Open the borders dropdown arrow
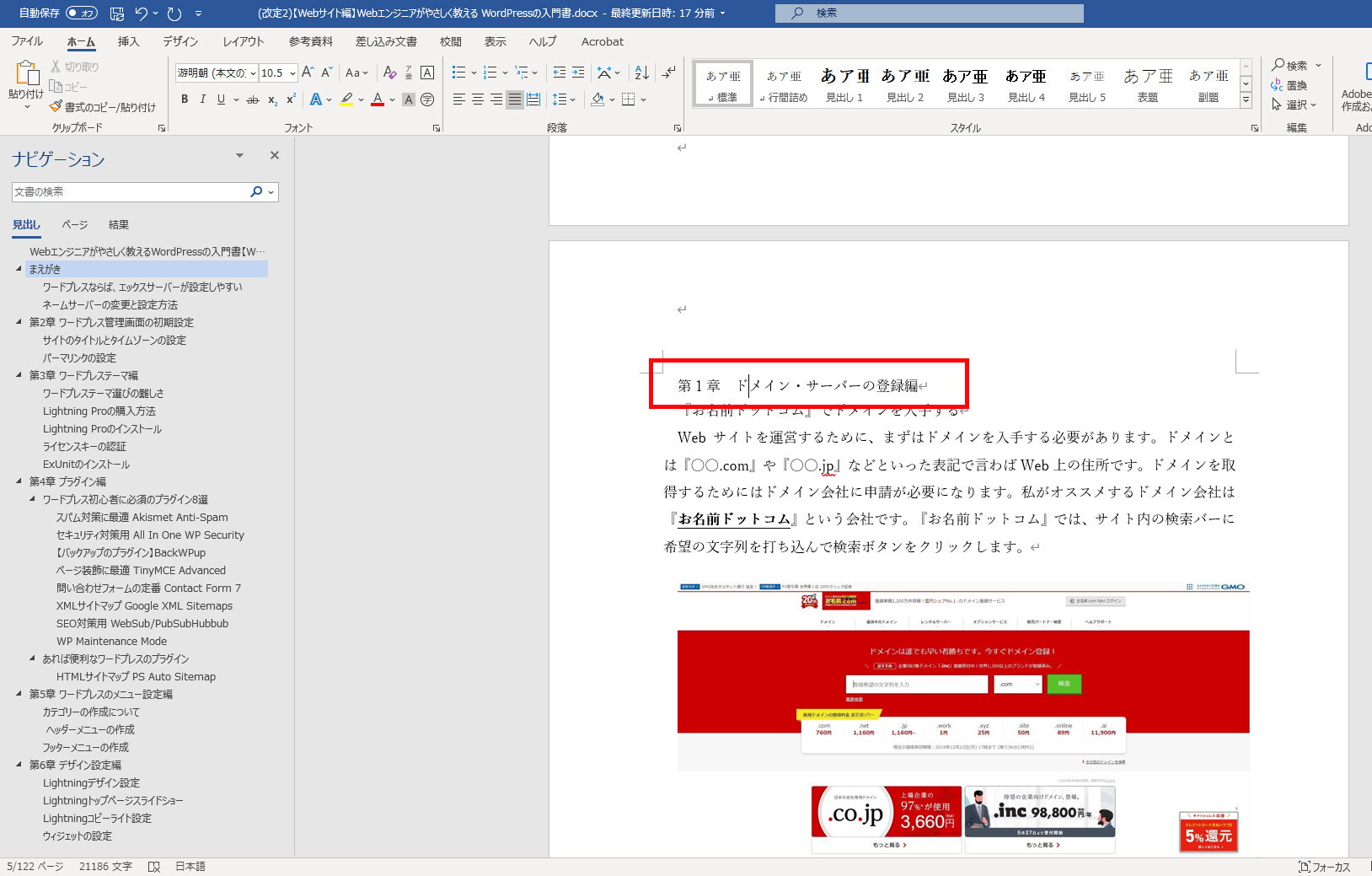The height and width of the screenshot is (876, 1372). pos(644,99)
